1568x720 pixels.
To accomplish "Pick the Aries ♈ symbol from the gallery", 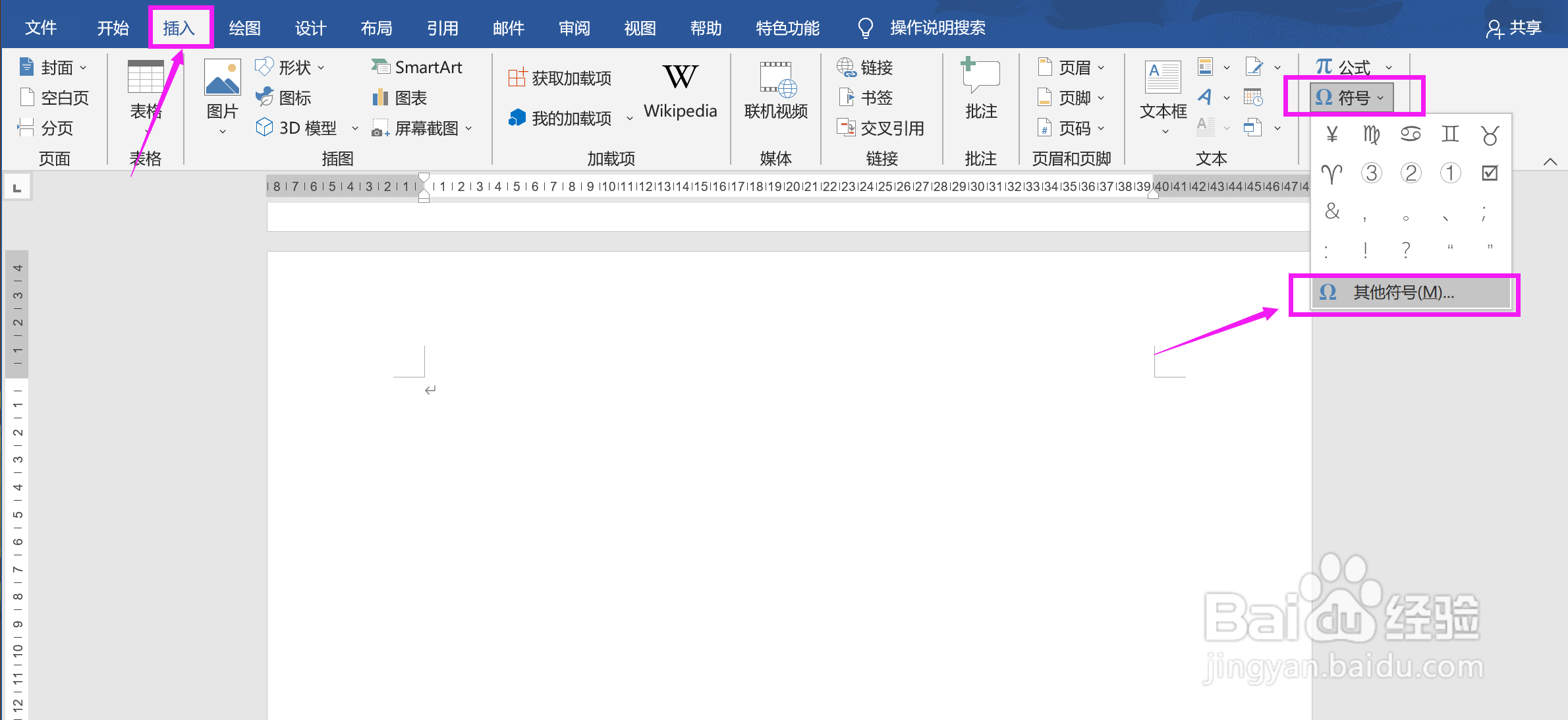I will tap(1332, 173).
